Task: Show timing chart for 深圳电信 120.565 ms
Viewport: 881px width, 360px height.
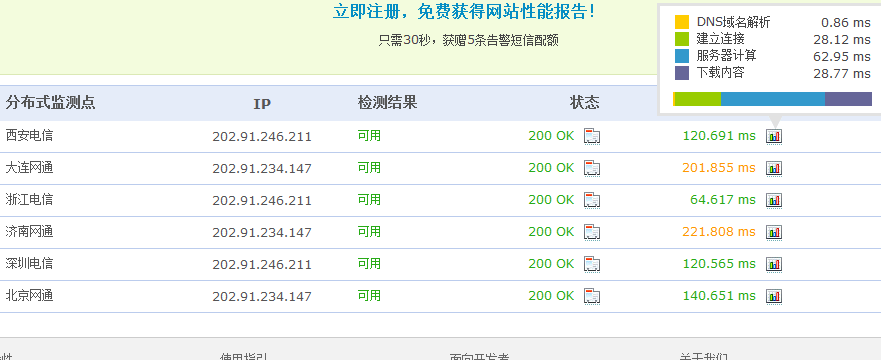Action: tap(774, 264)
